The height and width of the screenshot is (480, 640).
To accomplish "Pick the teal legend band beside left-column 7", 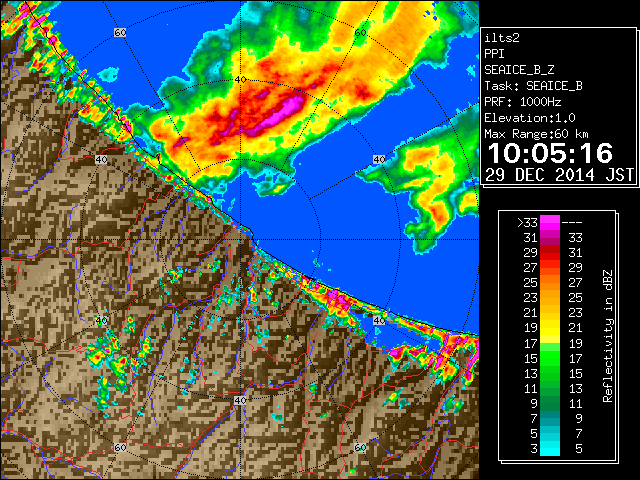I will (550, 418).
